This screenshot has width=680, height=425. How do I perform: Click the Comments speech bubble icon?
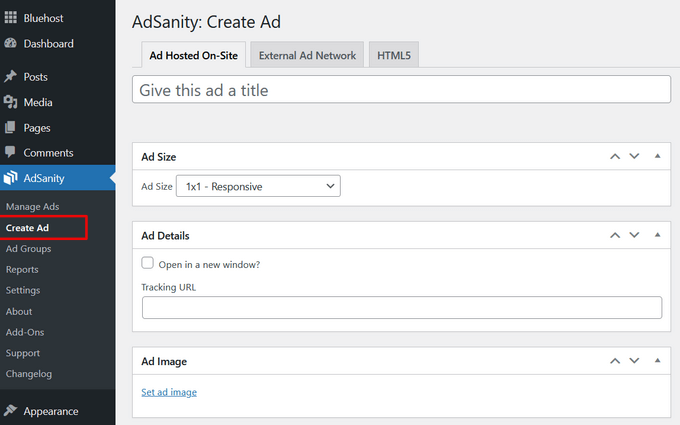(11, 153)
